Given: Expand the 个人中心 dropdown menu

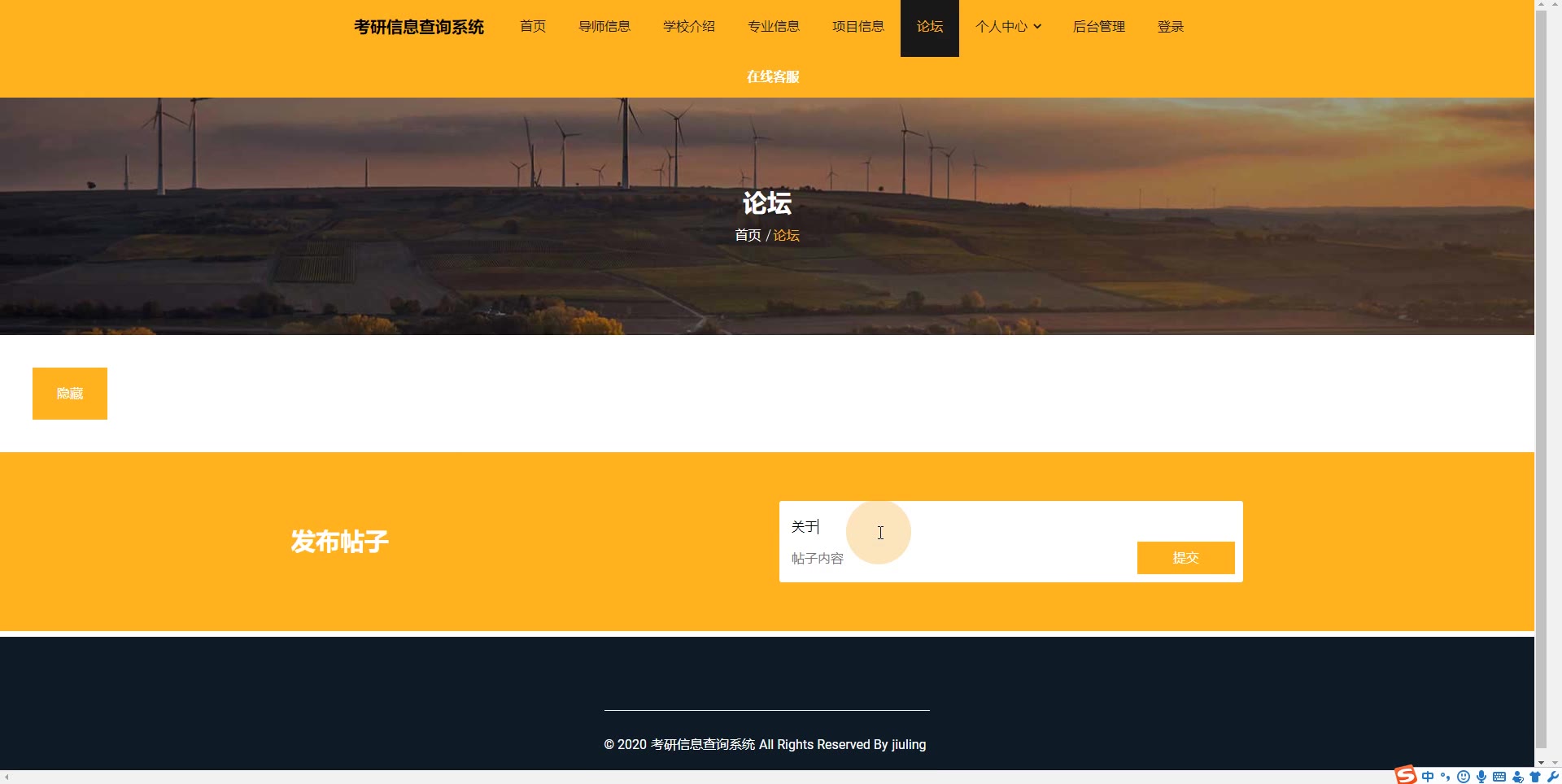Looking at the screenshot, I should coord(1008,27).
